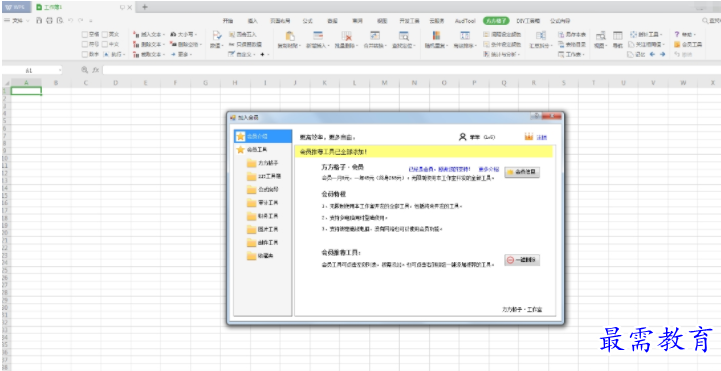Open the 文件 menu

17,21
